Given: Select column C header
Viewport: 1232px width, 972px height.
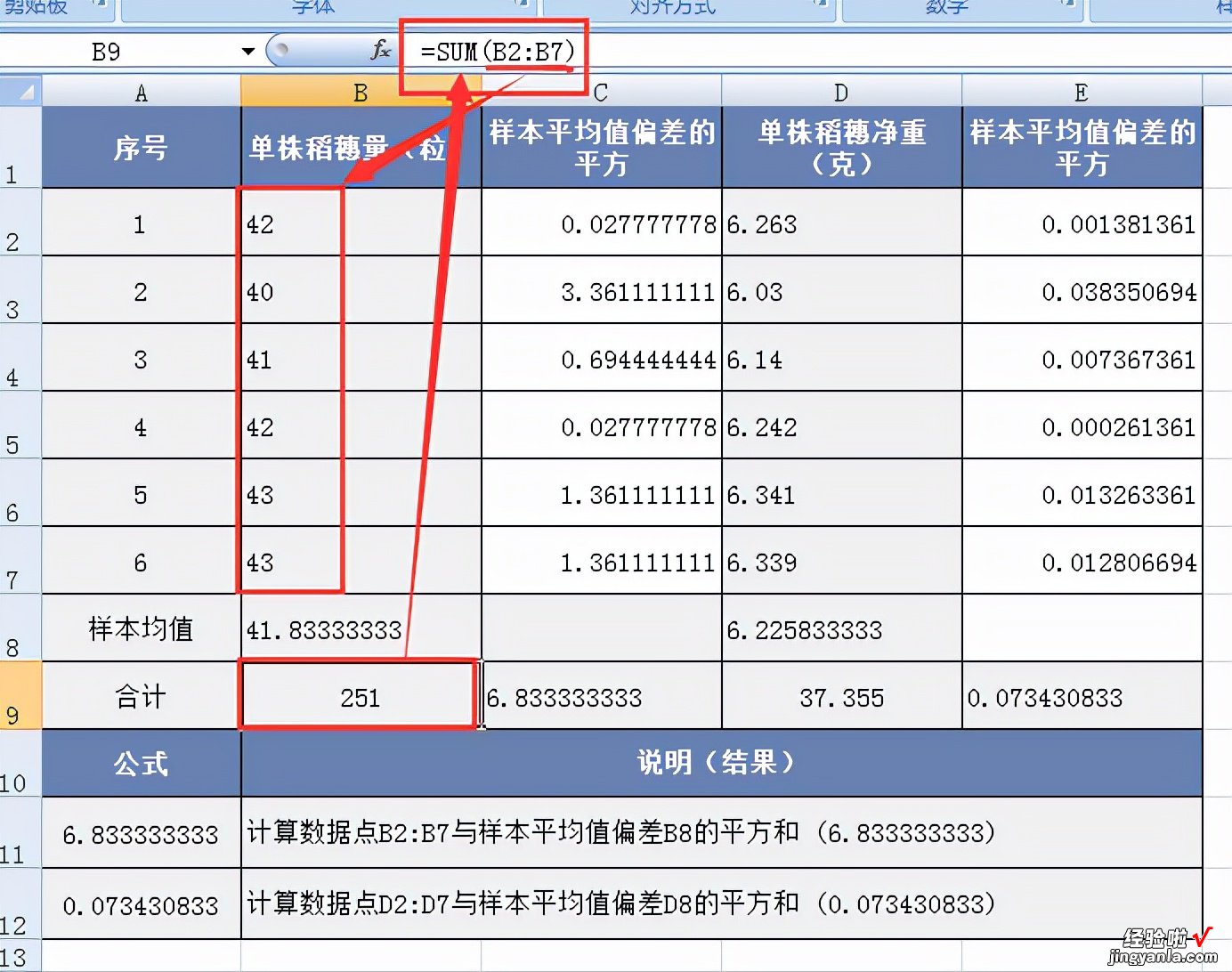Looking at the screenshot, I should pyautogui.click(x=601, y=92).
